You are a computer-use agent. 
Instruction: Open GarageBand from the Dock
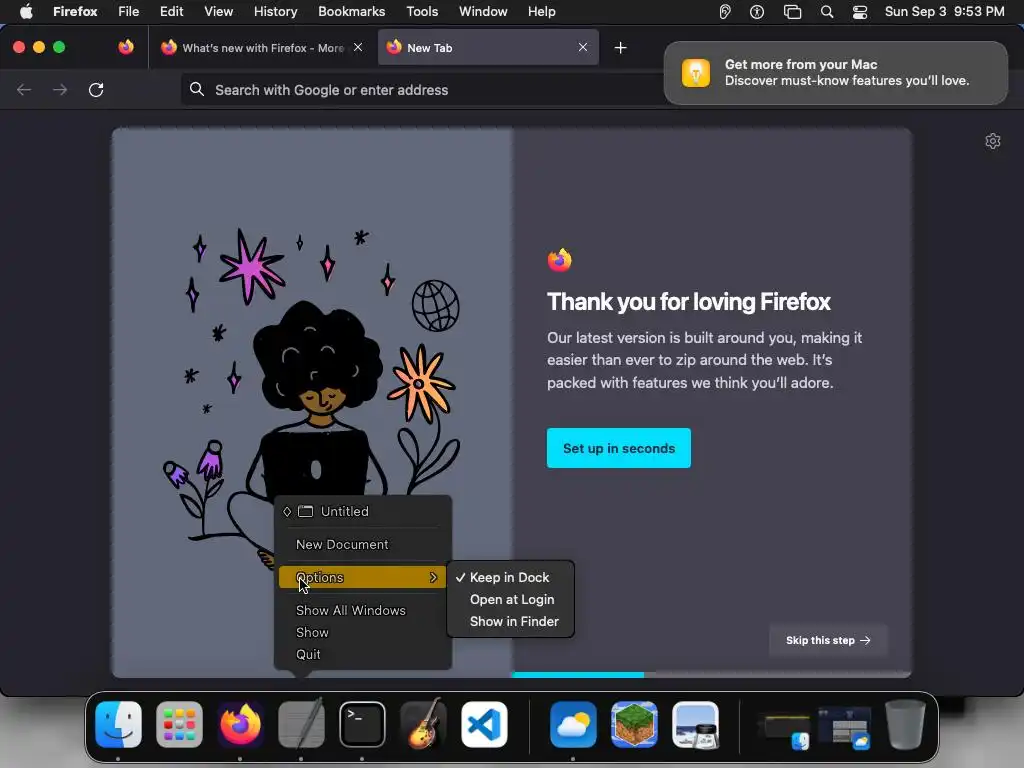[423, 725]
